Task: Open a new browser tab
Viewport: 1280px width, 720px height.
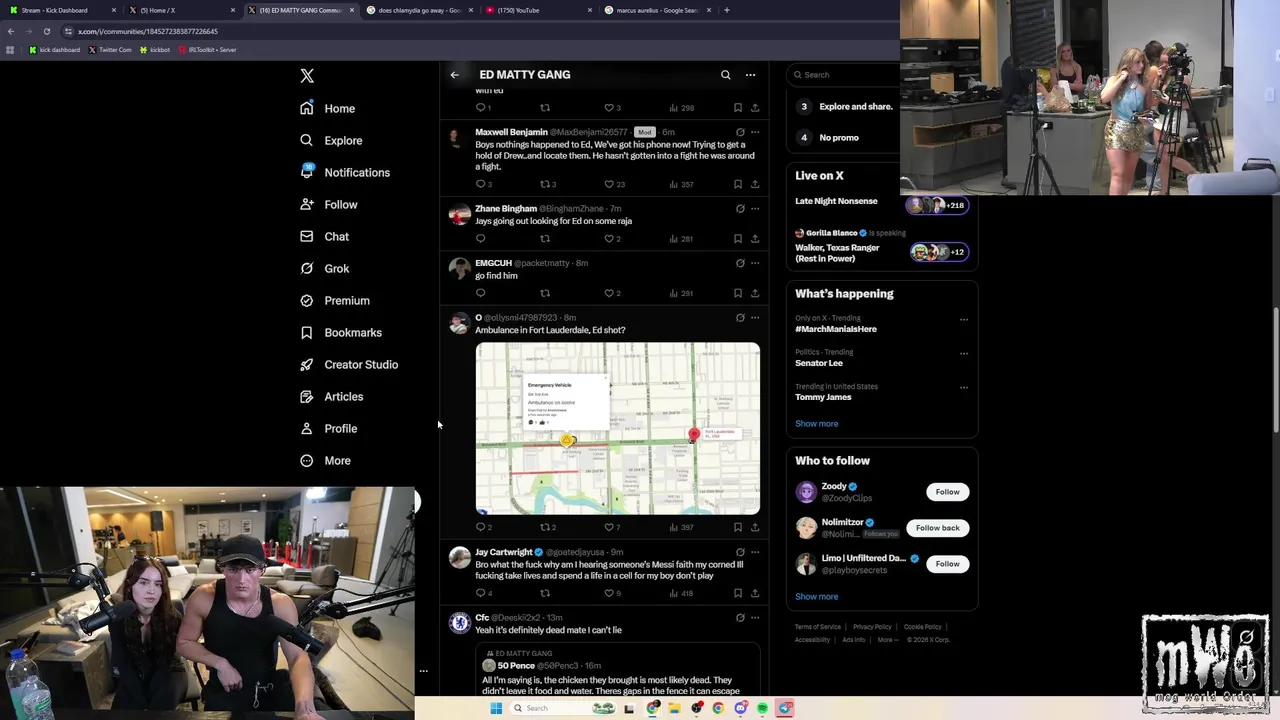Action: (727, 10)
